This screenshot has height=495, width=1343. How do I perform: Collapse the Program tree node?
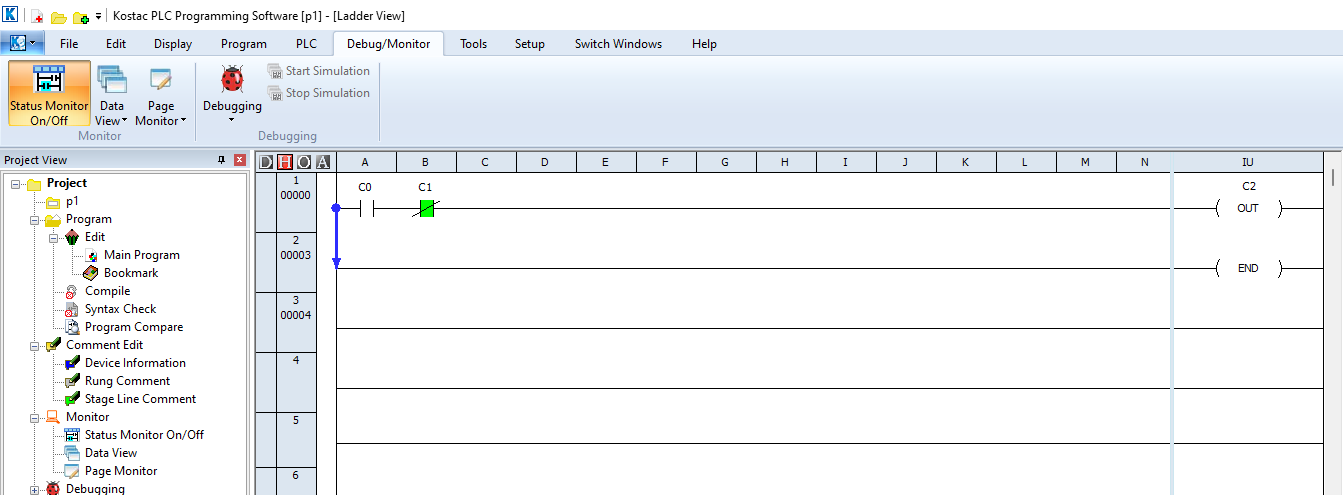(x=35, y=220)
